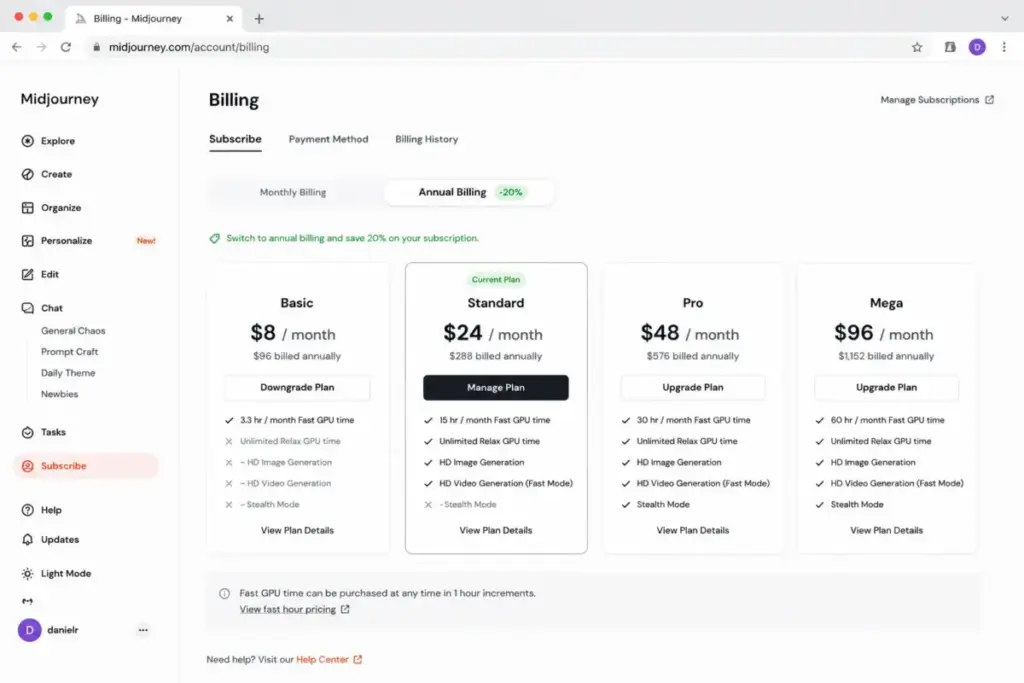This screenshot has height=683, width=1024.
Task: Click the Light Mode sun icon
Action: (x=27, y=574)
